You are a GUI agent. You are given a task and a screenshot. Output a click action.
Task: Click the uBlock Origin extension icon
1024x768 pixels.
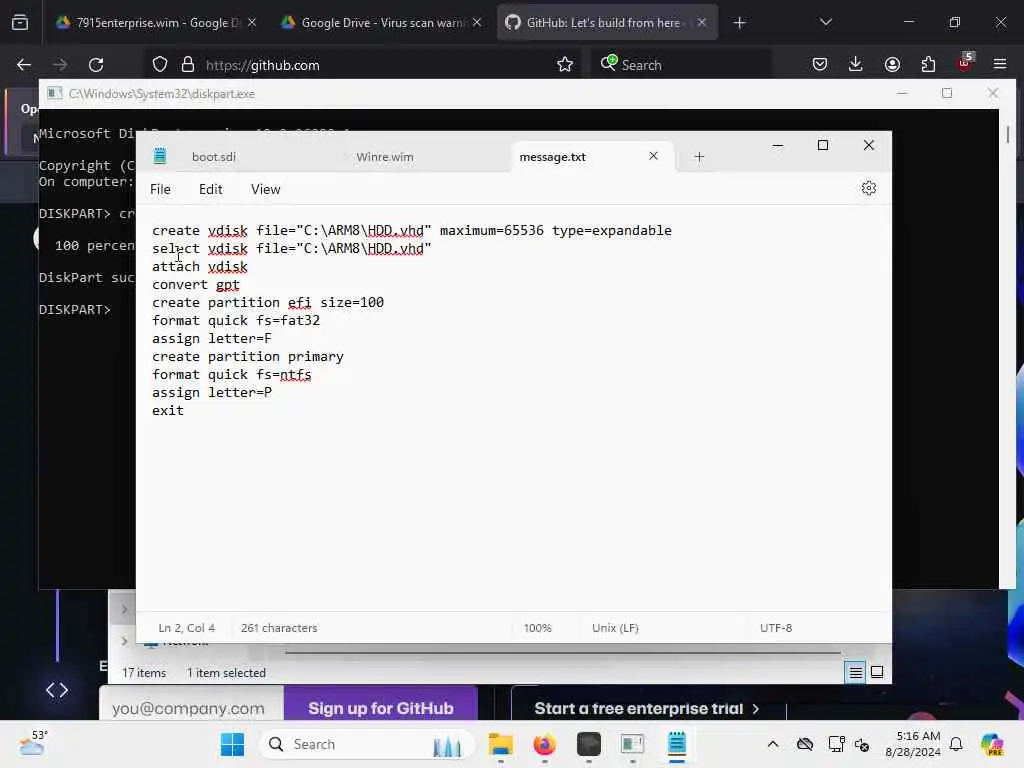click(965, 63)
